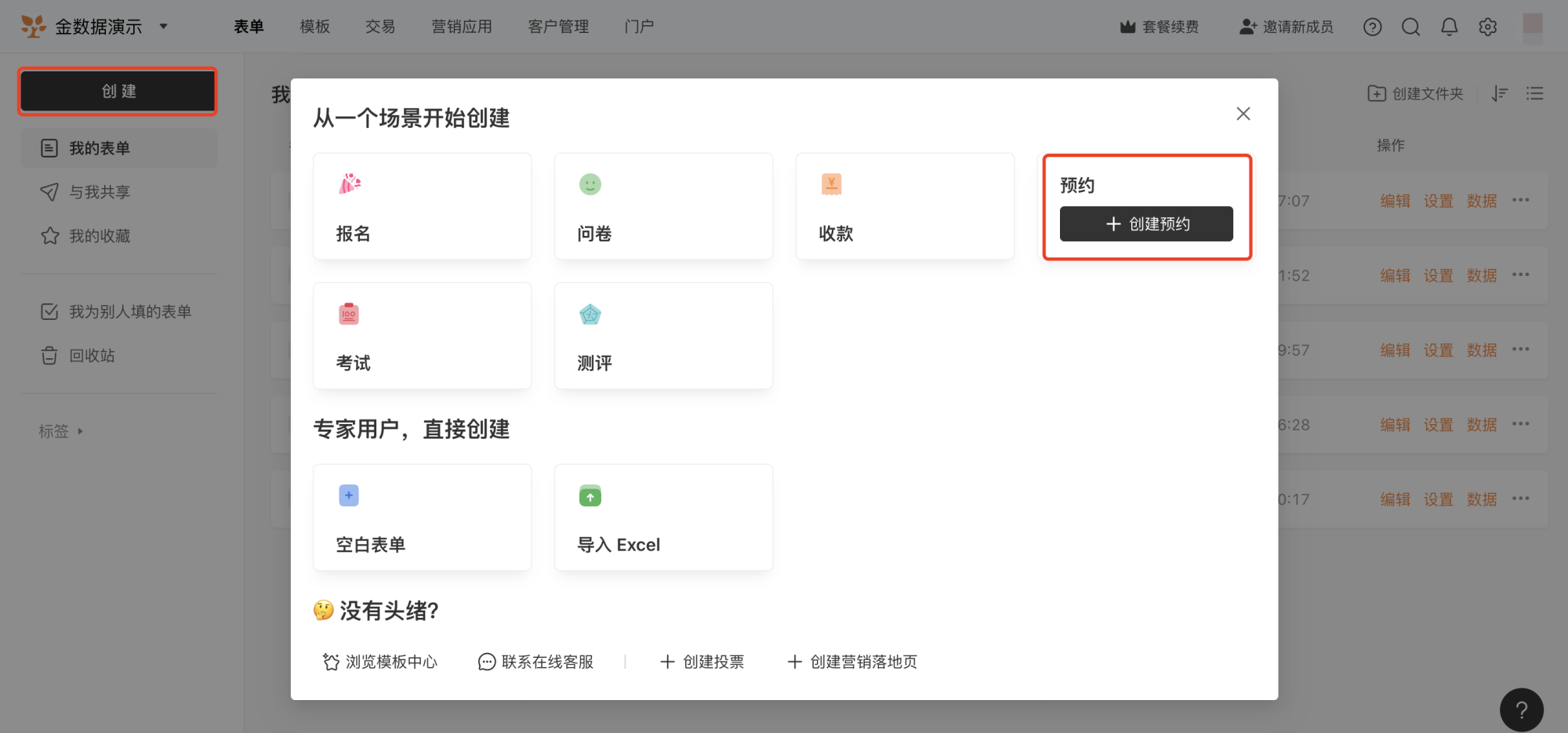The image size is (1568, 733).
Task: Click the help question mark icon in header
Action: pyautogui.click(x=1372, y=27)
